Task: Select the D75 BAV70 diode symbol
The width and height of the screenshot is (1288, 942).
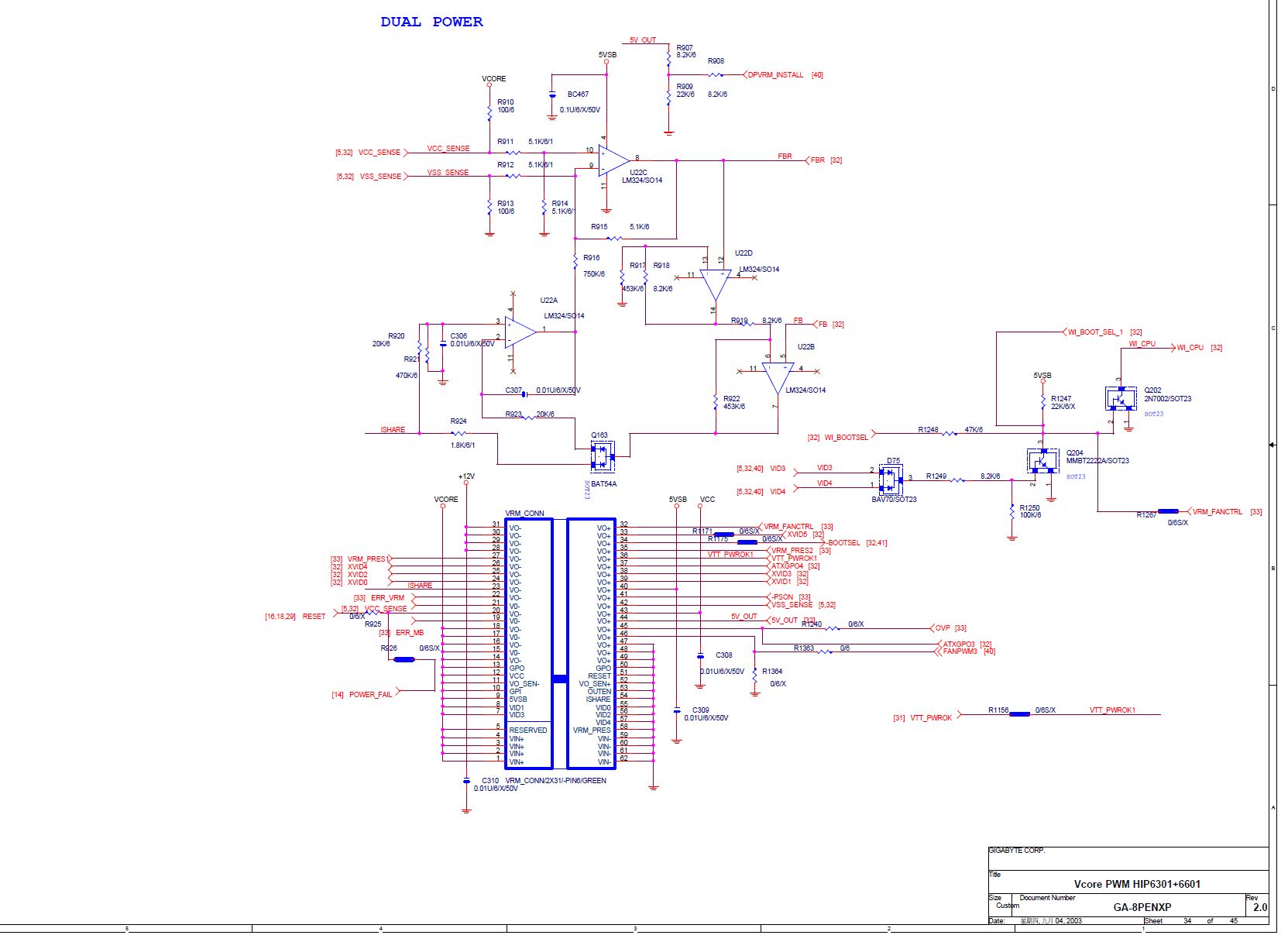Action: pos(891,480)
